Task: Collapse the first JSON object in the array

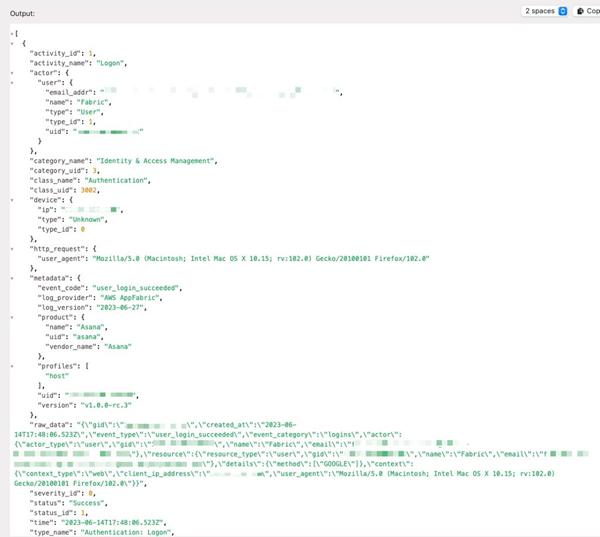Action: 10,44
